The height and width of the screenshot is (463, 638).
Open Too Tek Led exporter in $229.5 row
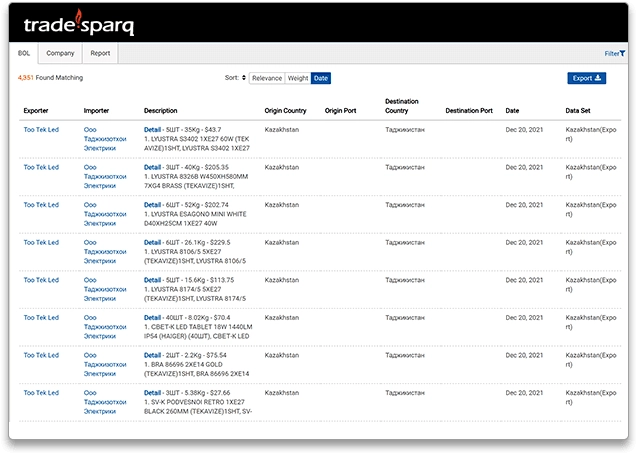(x=41, y=242)
